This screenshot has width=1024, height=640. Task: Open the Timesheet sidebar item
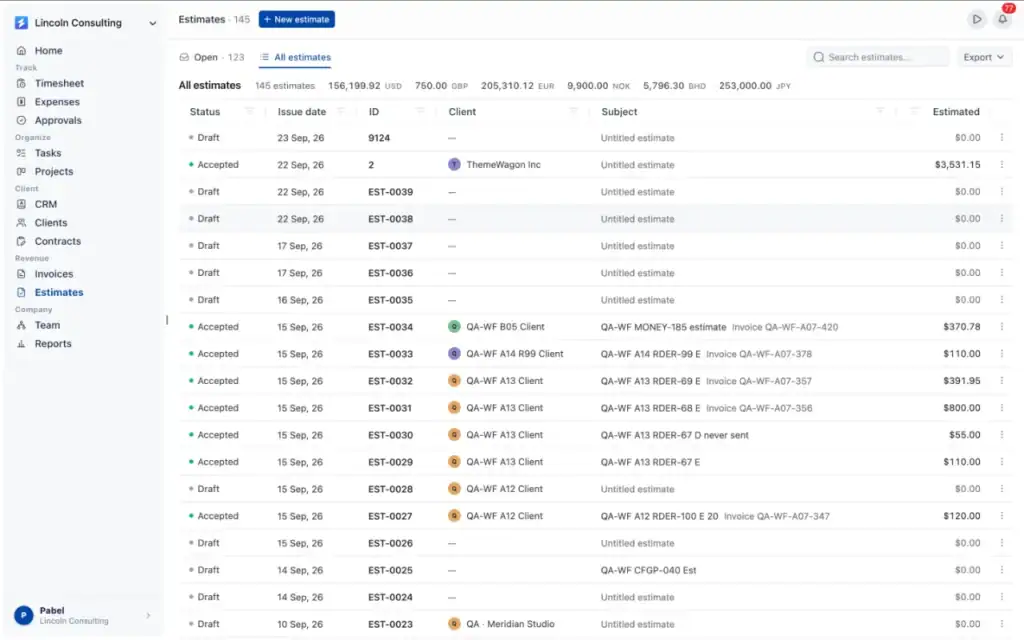pyautogui.click(x=59, y=83)
